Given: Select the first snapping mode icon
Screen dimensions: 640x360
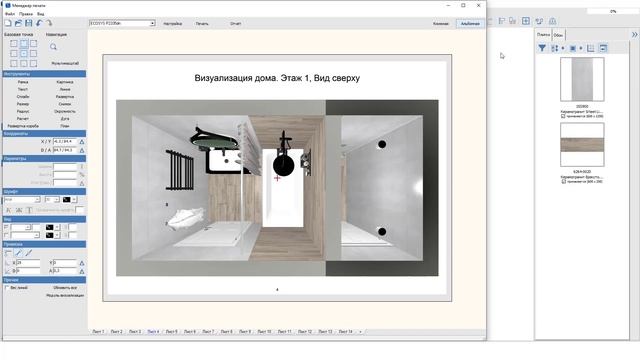Looking at the screenshot, I should (x=9, y=253).
